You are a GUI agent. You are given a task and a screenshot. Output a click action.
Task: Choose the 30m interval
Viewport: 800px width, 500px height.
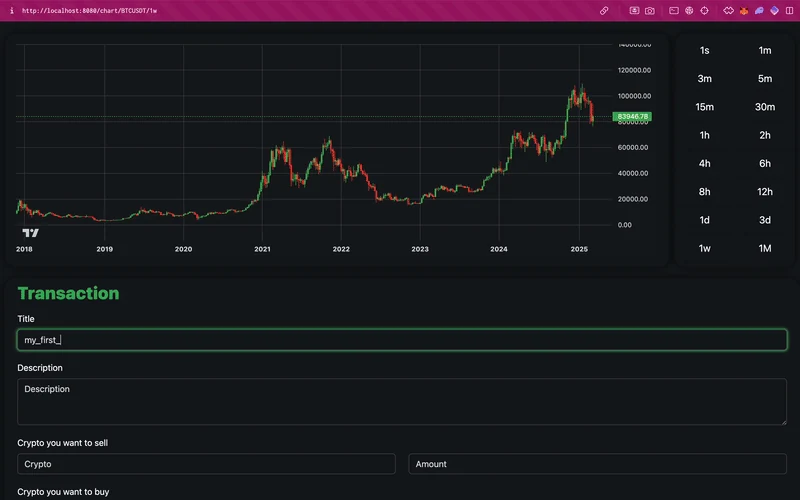(x=765, y=107)
